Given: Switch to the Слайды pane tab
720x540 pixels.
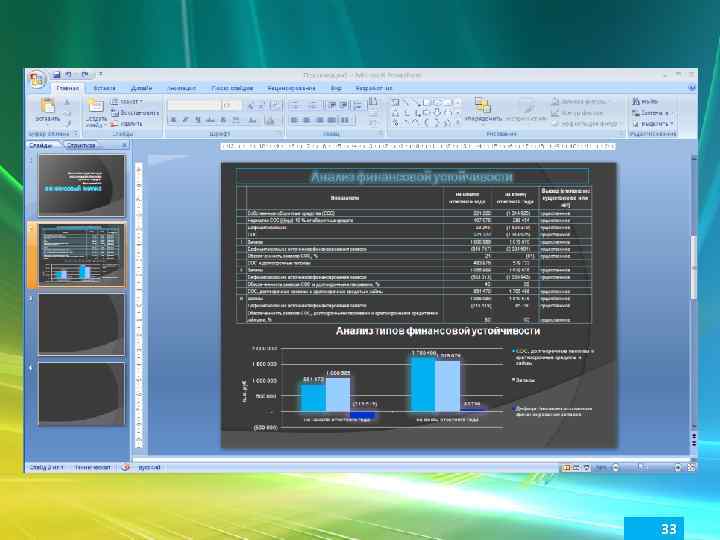Looking at the screenshot, I should (41, 145).
